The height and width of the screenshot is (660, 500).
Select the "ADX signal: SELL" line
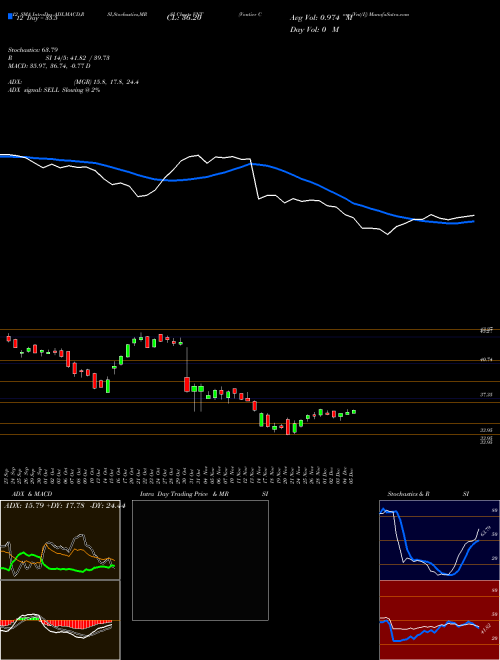coord(54,90)
